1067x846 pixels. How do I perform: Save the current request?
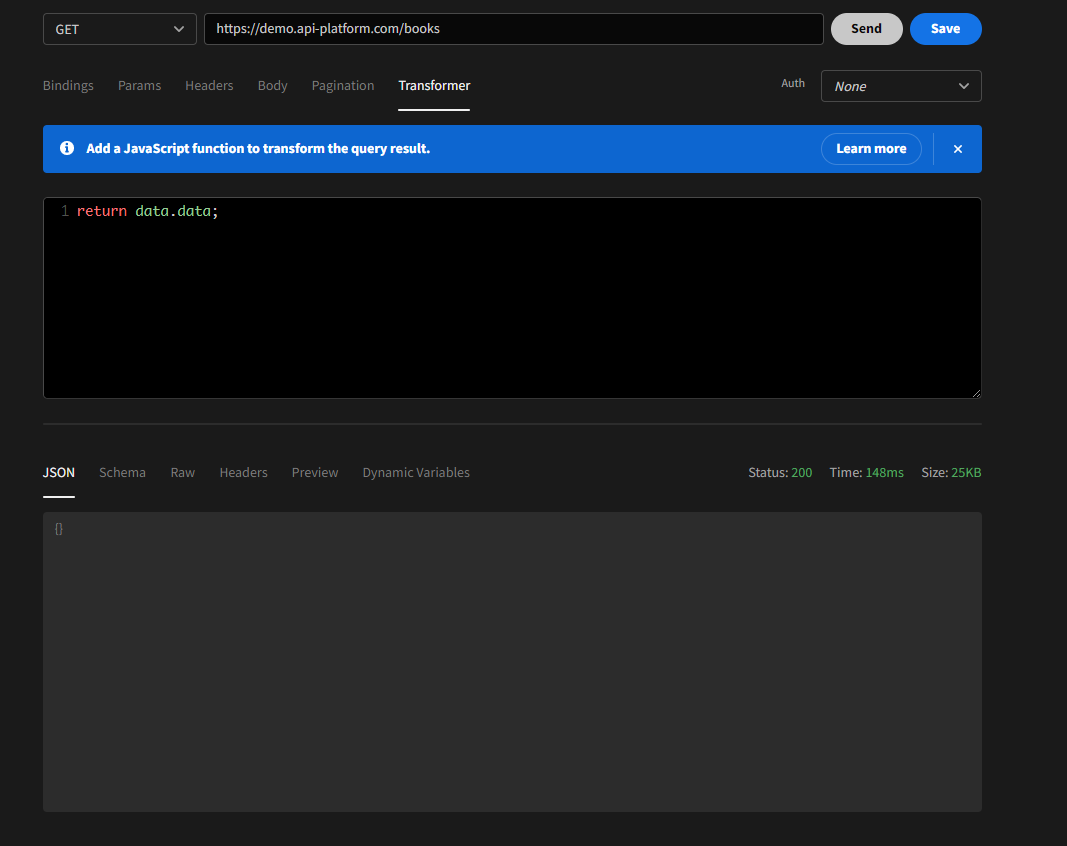click(x=945, y=29)
